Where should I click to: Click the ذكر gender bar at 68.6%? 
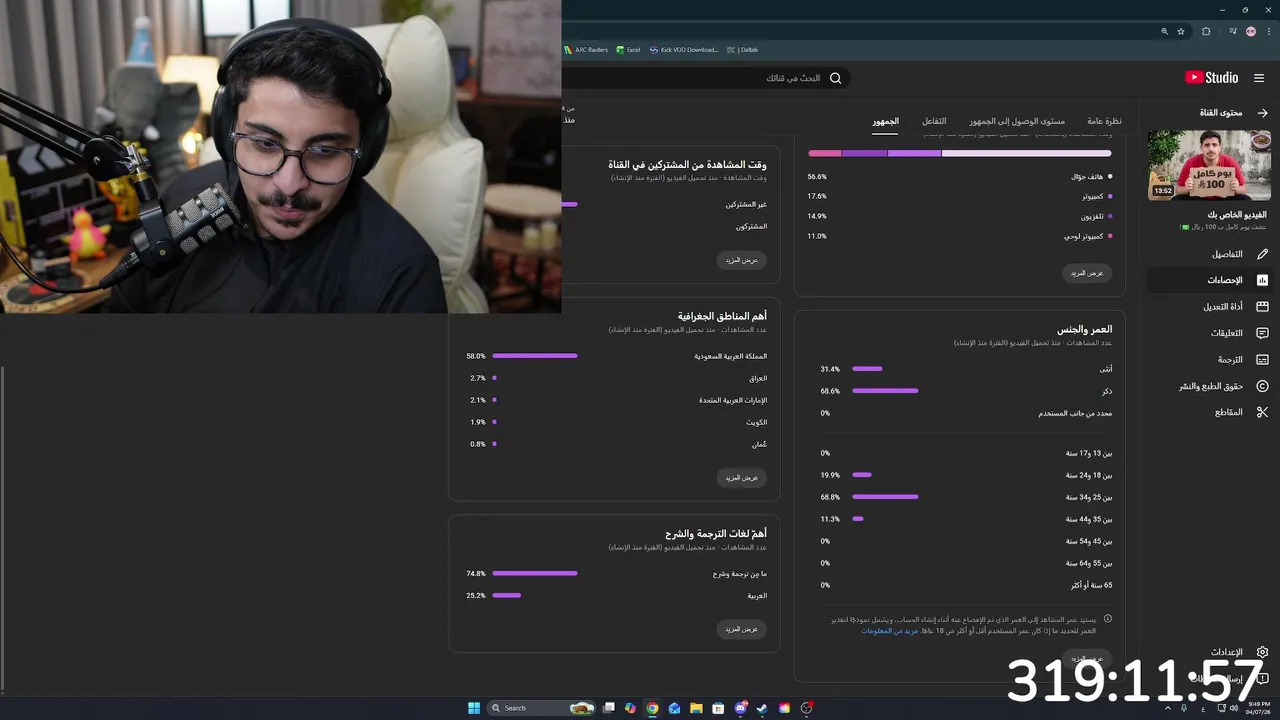[x=885, y=391]
